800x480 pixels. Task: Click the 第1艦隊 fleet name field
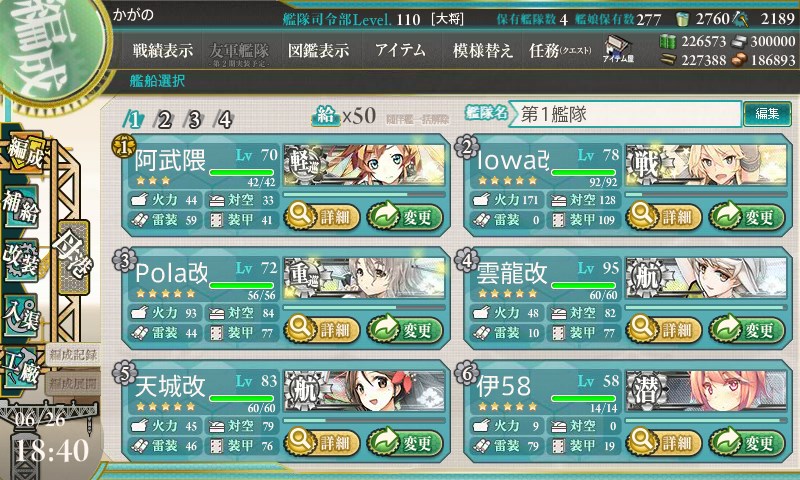tap(626, 114)
